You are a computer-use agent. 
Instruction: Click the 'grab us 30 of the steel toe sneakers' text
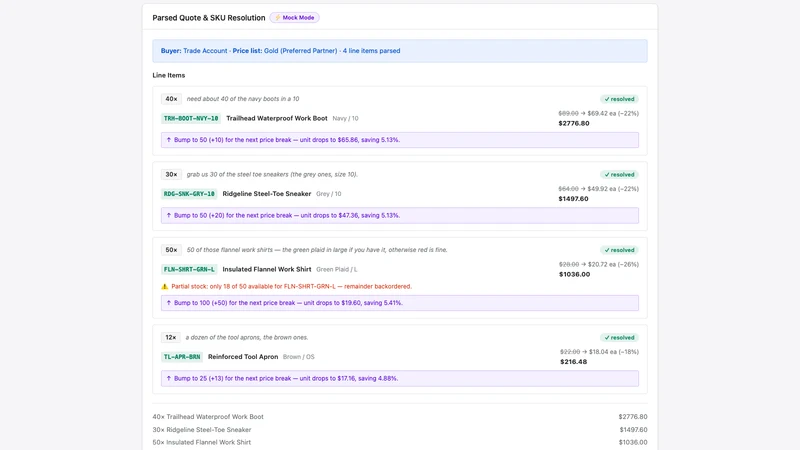[x=272, y=174]
